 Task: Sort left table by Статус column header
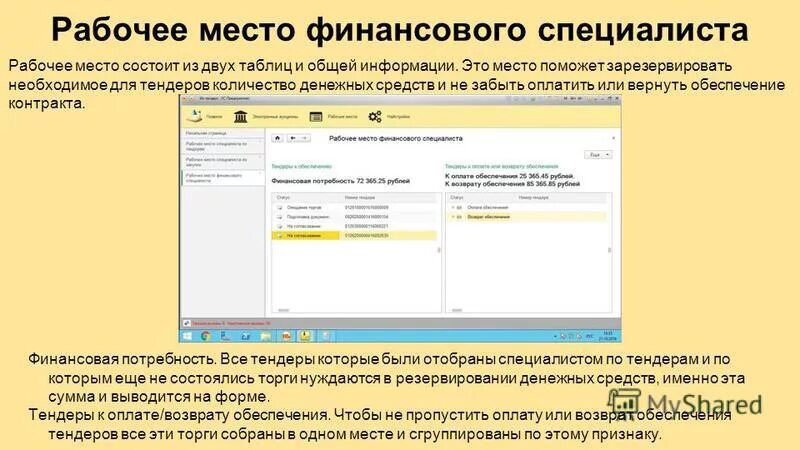tap(284, 197)
